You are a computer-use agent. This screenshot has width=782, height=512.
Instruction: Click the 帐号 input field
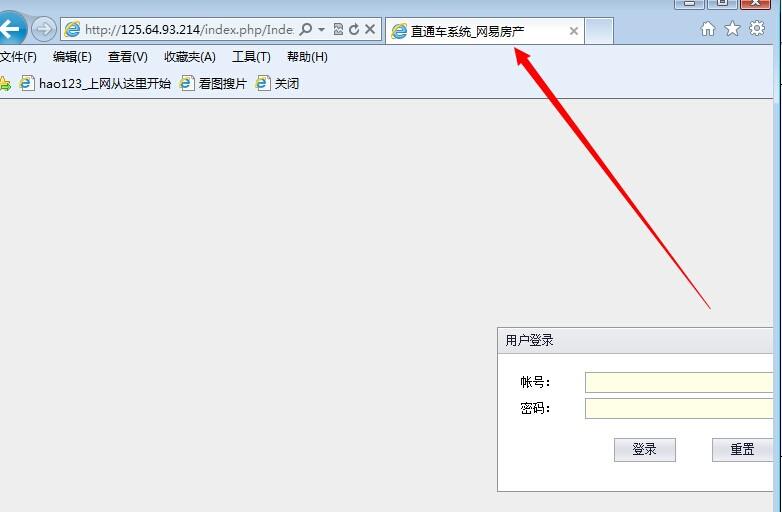click(x=679, y=382)
